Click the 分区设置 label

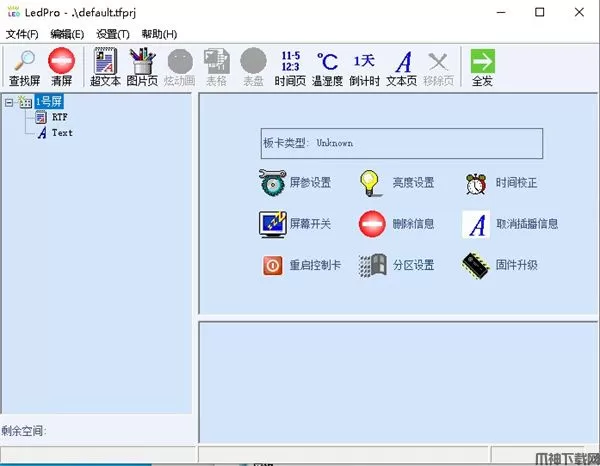tap(413, 265)
